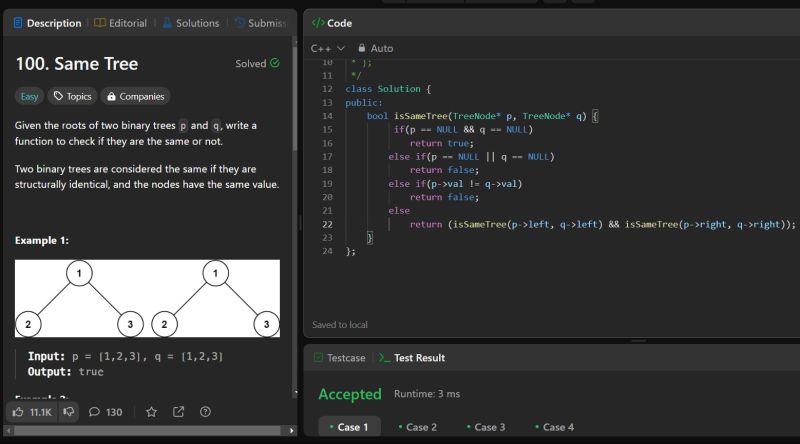
Task: Click the Editorial book icon
Action: (x=100, y=23)
